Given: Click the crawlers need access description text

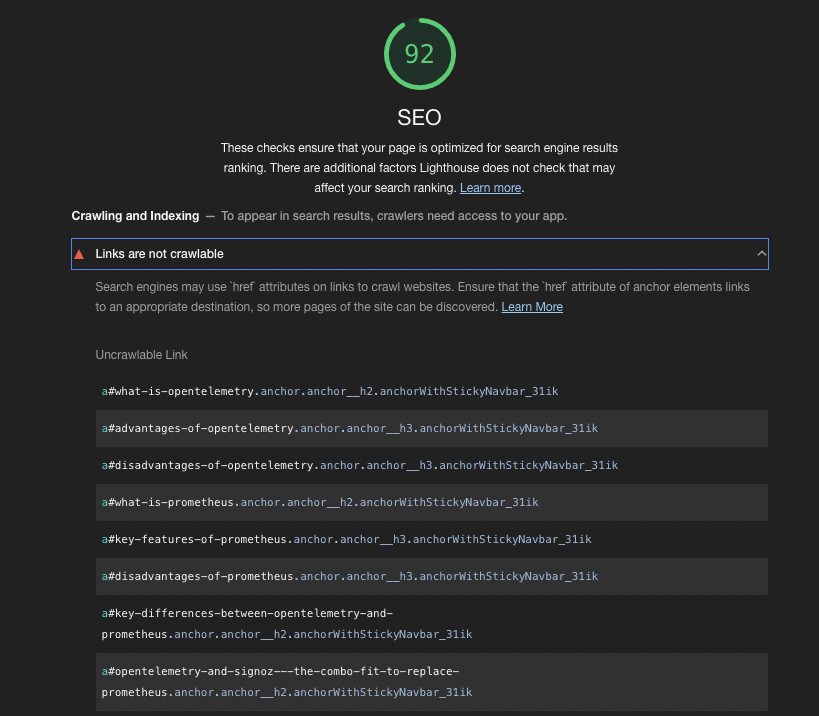Looking at the screenshot, I should coord(394,216).
